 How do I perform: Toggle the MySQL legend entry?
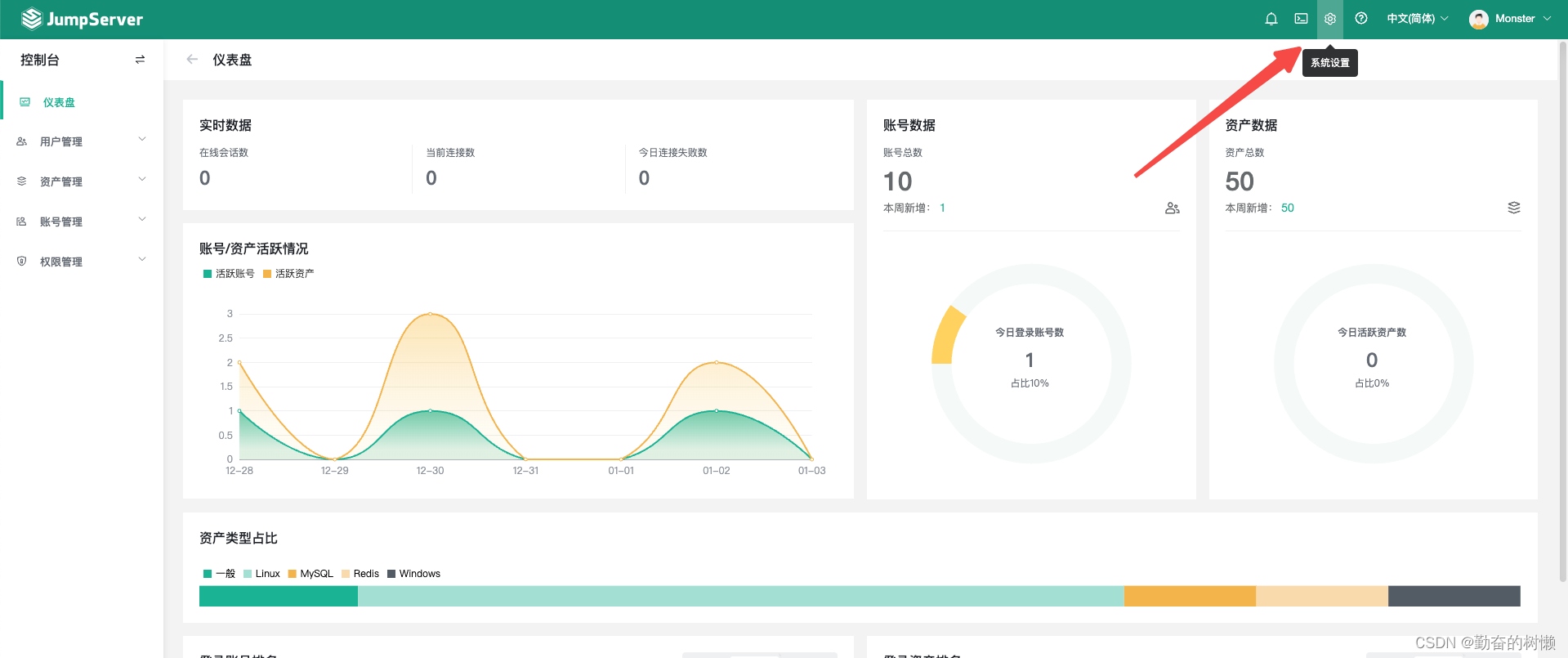(x=310, y=574)
